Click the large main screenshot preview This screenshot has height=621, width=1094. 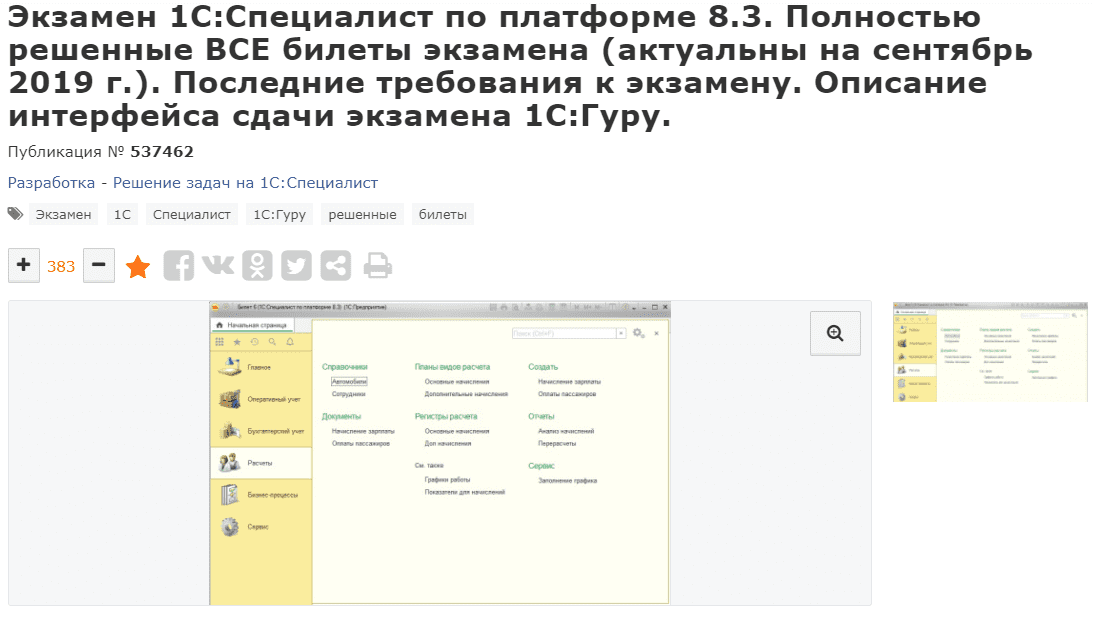pyautogui.click(x=440, y=453)
